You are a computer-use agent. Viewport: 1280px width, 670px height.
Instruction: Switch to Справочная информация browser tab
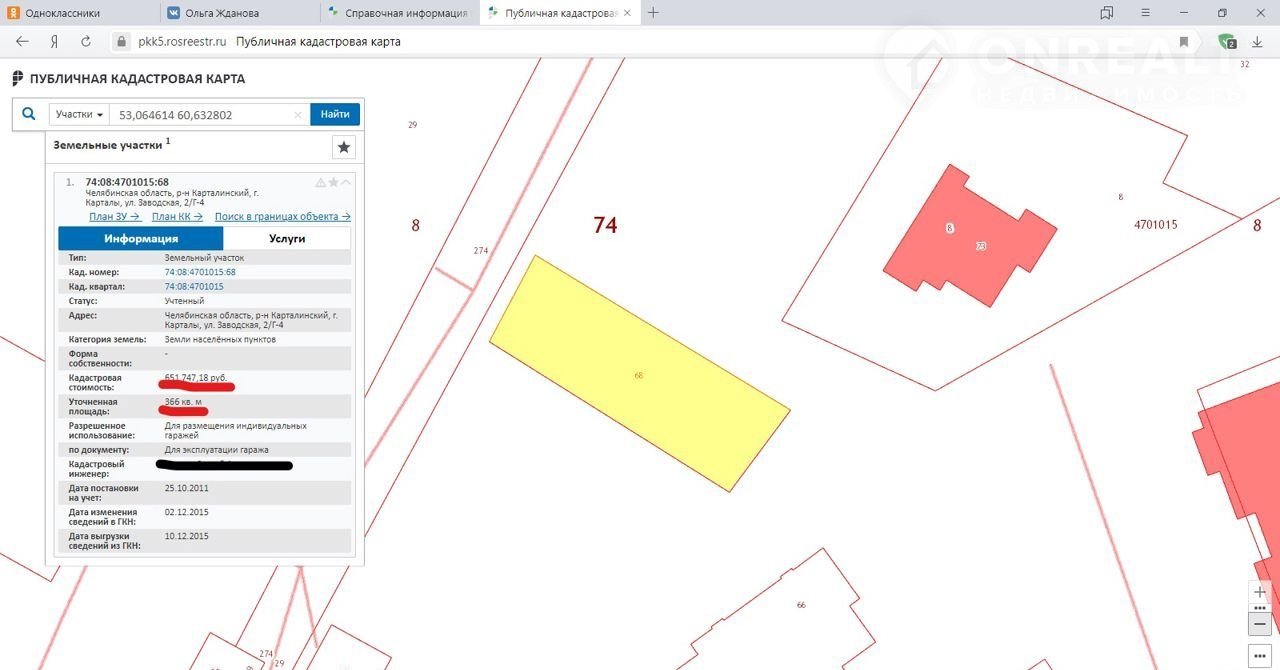[x=400, y=13]
